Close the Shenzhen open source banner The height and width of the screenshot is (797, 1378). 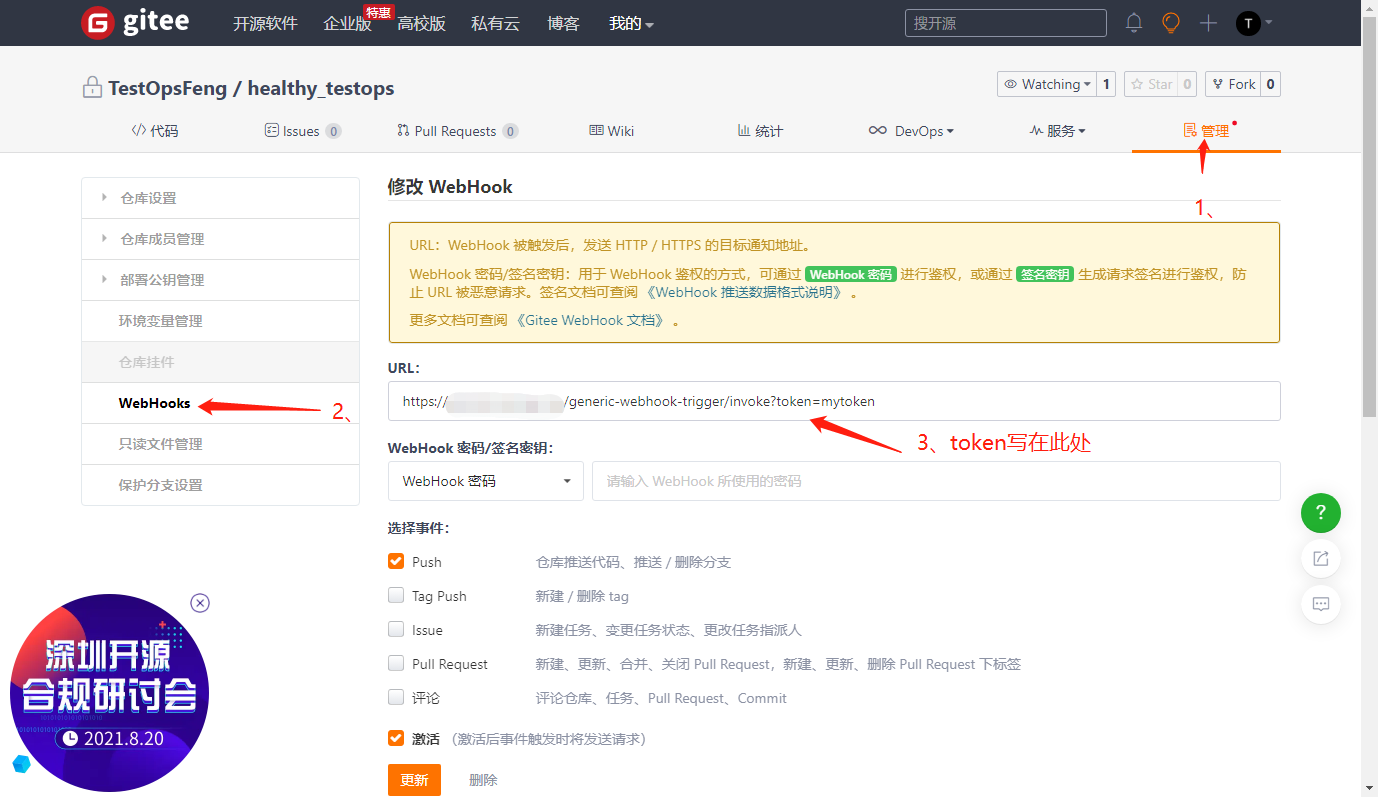[200, 603]
